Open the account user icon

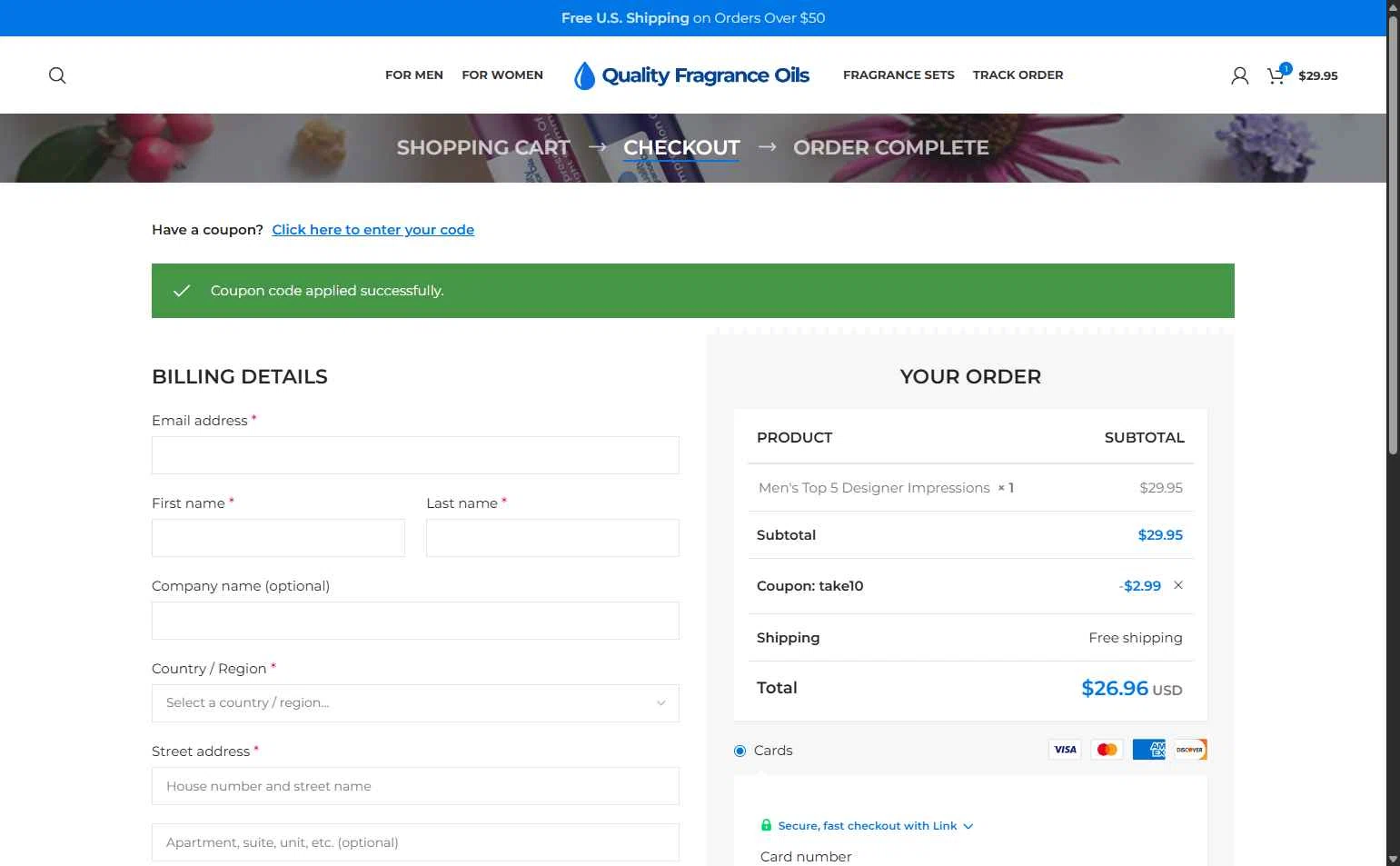click(1239, 75)
